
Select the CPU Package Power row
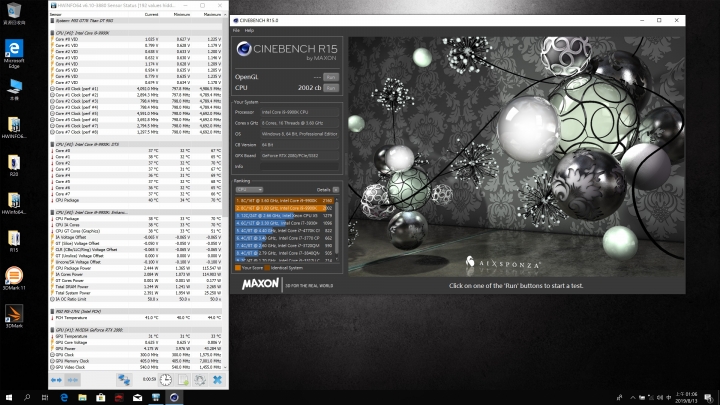(136, 268)
